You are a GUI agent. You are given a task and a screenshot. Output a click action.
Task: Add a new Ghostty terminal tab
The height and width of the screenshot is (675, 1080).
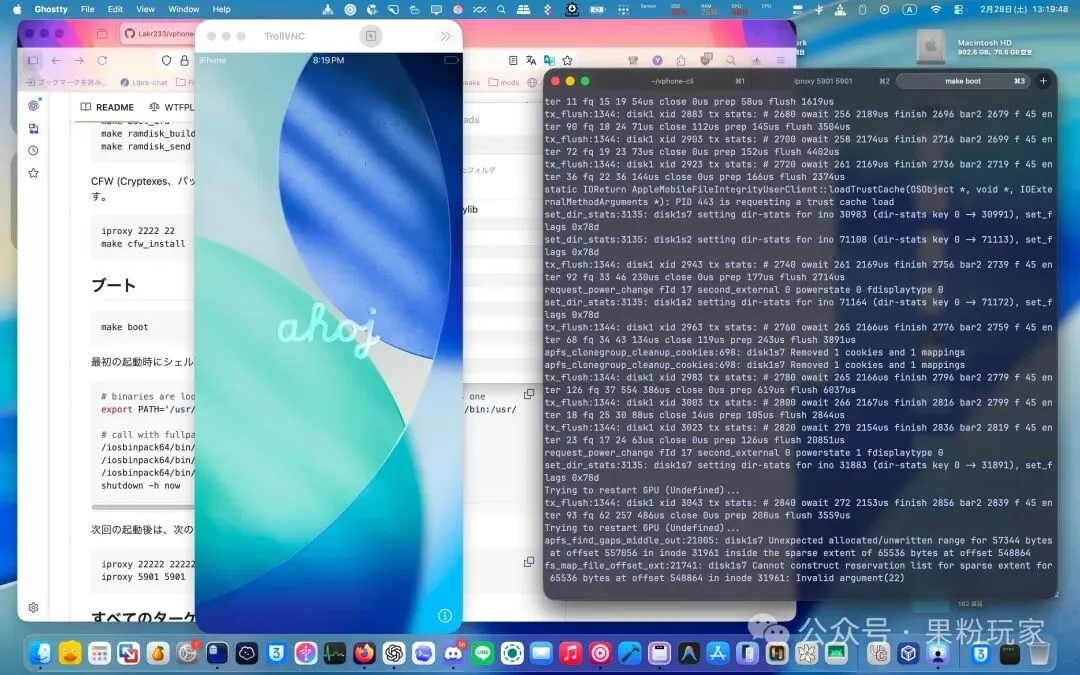(x=1043, y=81)
